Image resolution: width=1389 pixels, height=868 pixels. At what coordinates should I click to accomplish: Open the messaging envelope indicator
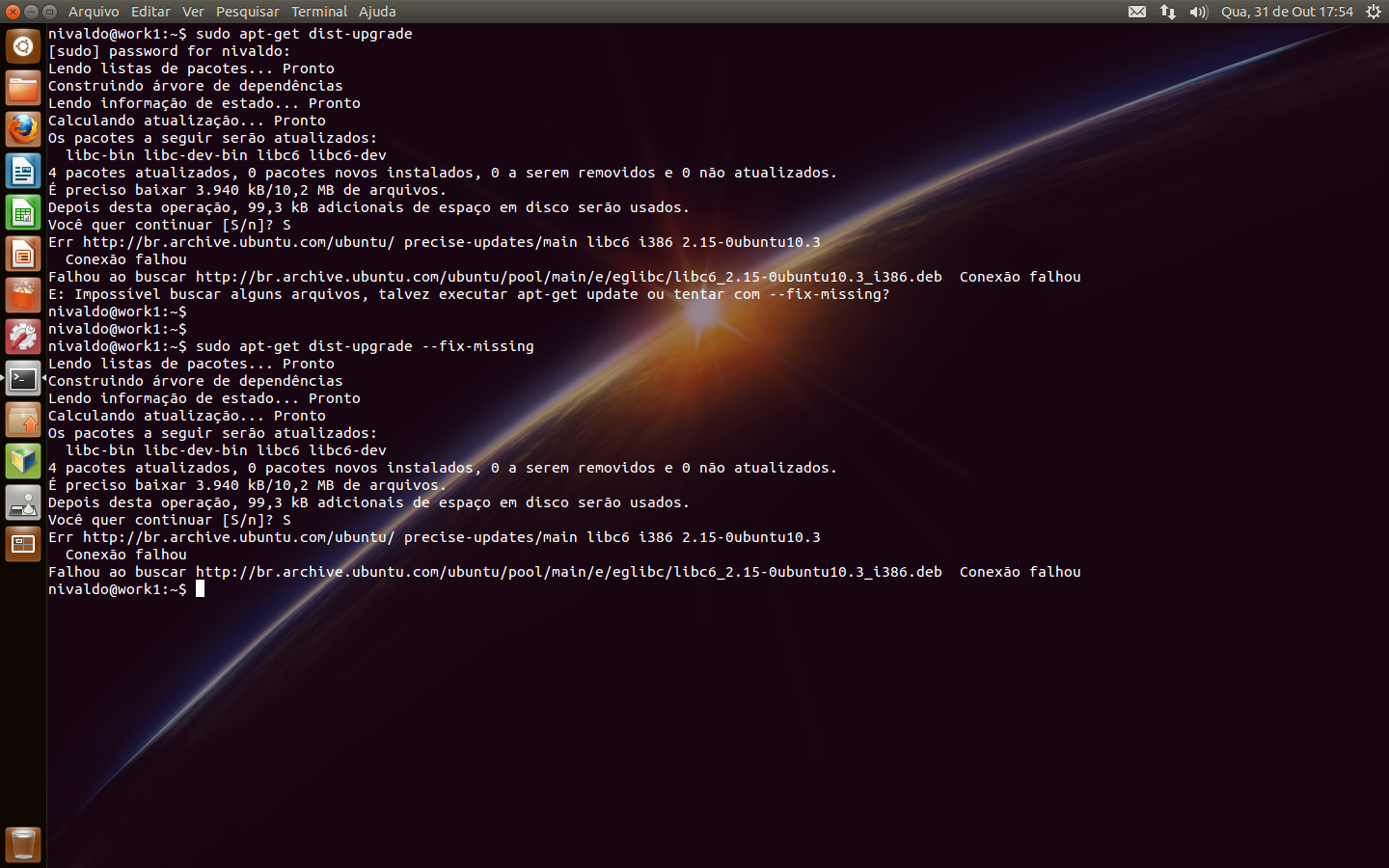pos(1137,12)
